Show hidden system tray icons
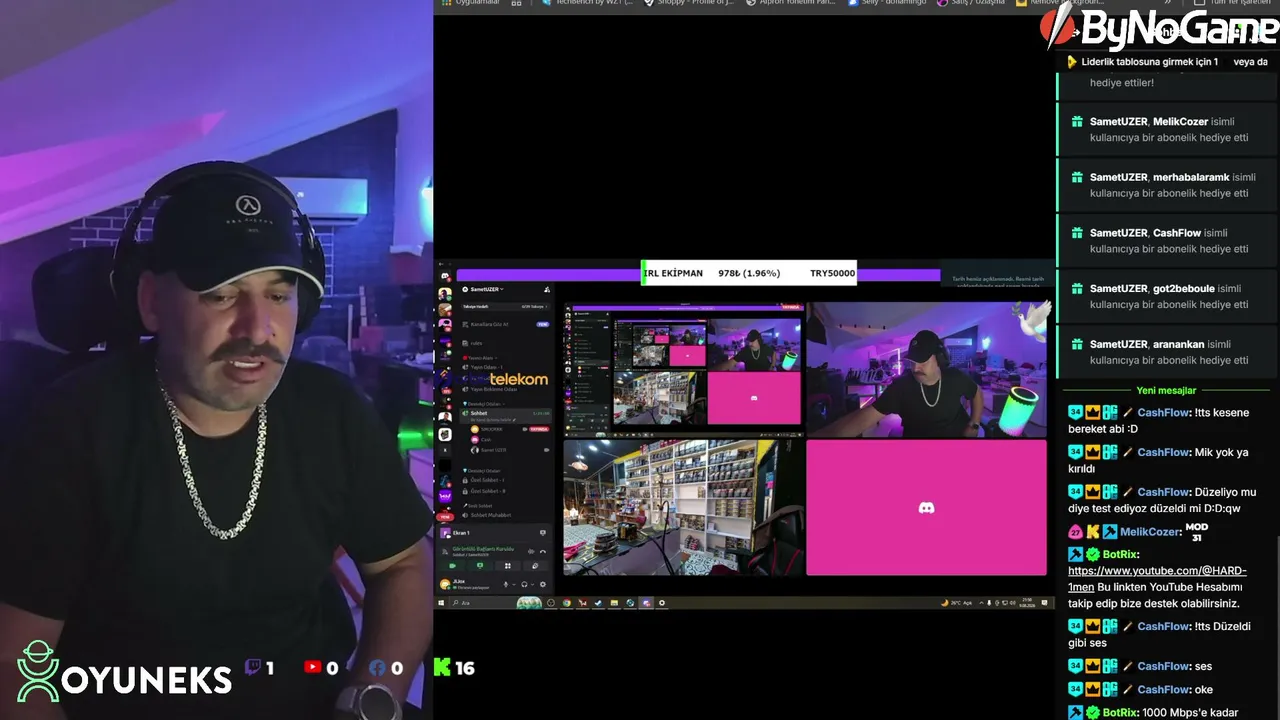The height and width of the screenshot is (720, 1280). pyautogui.click(x=979, y=603)
